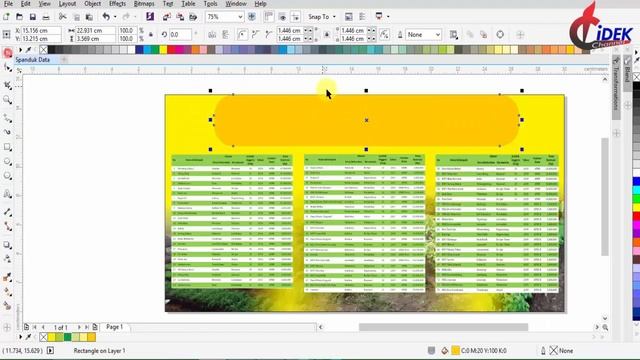640x360 pixels.
Task: Open the zoom level dropdown showing 75%
Action: (x=240, y=17)
